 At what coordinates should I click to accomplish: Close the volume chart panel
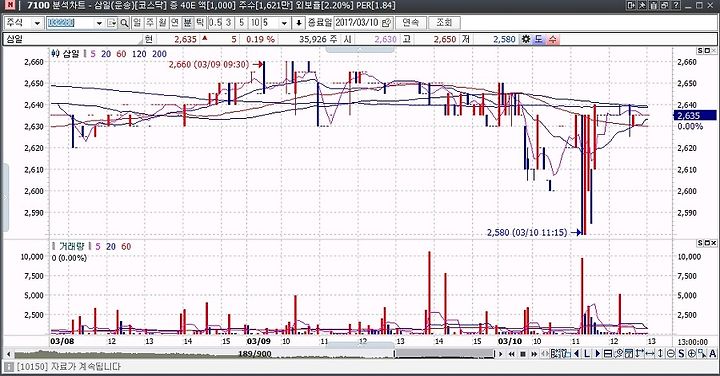(714, 243)
